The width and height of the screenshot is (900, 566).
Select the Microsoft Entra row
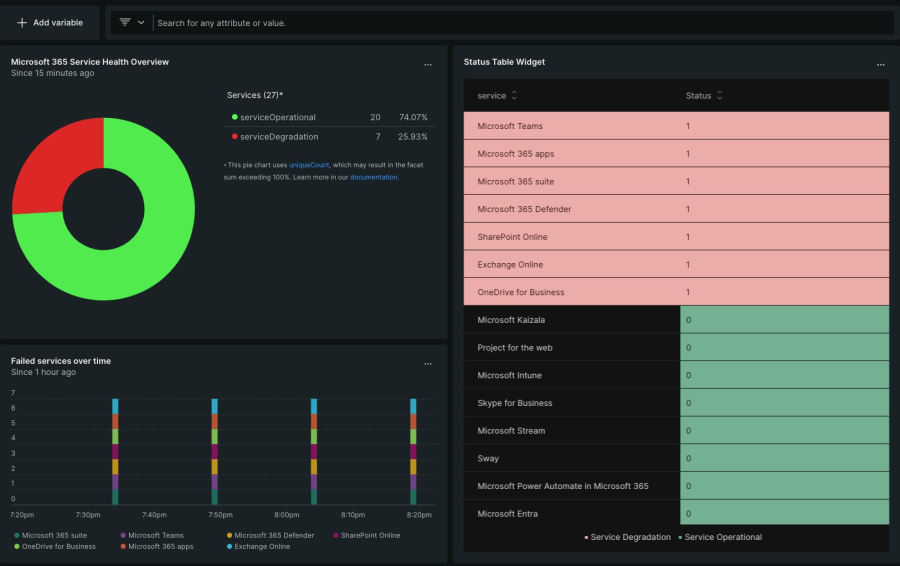click(676, 513)
